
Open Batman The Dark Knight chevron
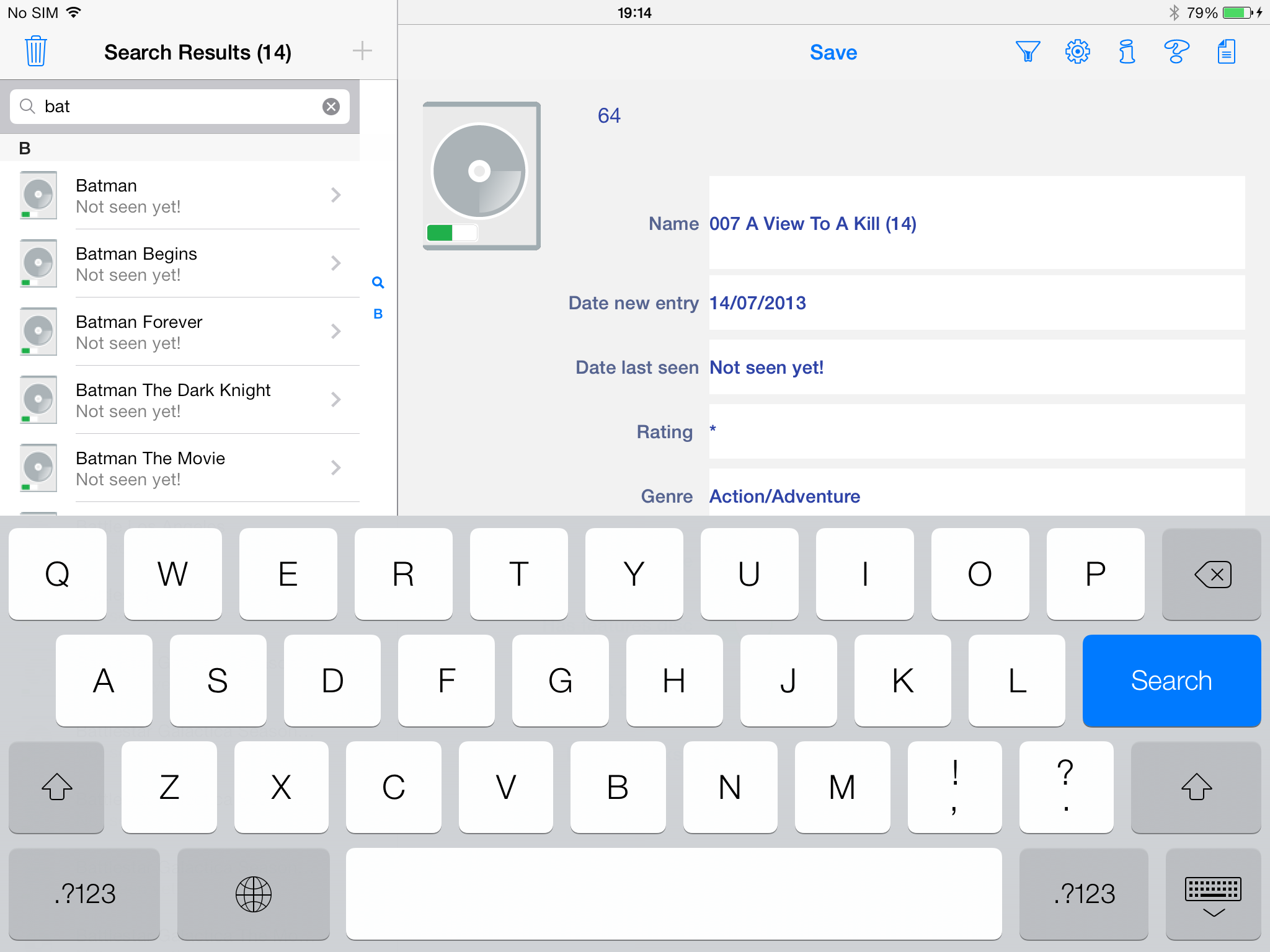(336, 400)
